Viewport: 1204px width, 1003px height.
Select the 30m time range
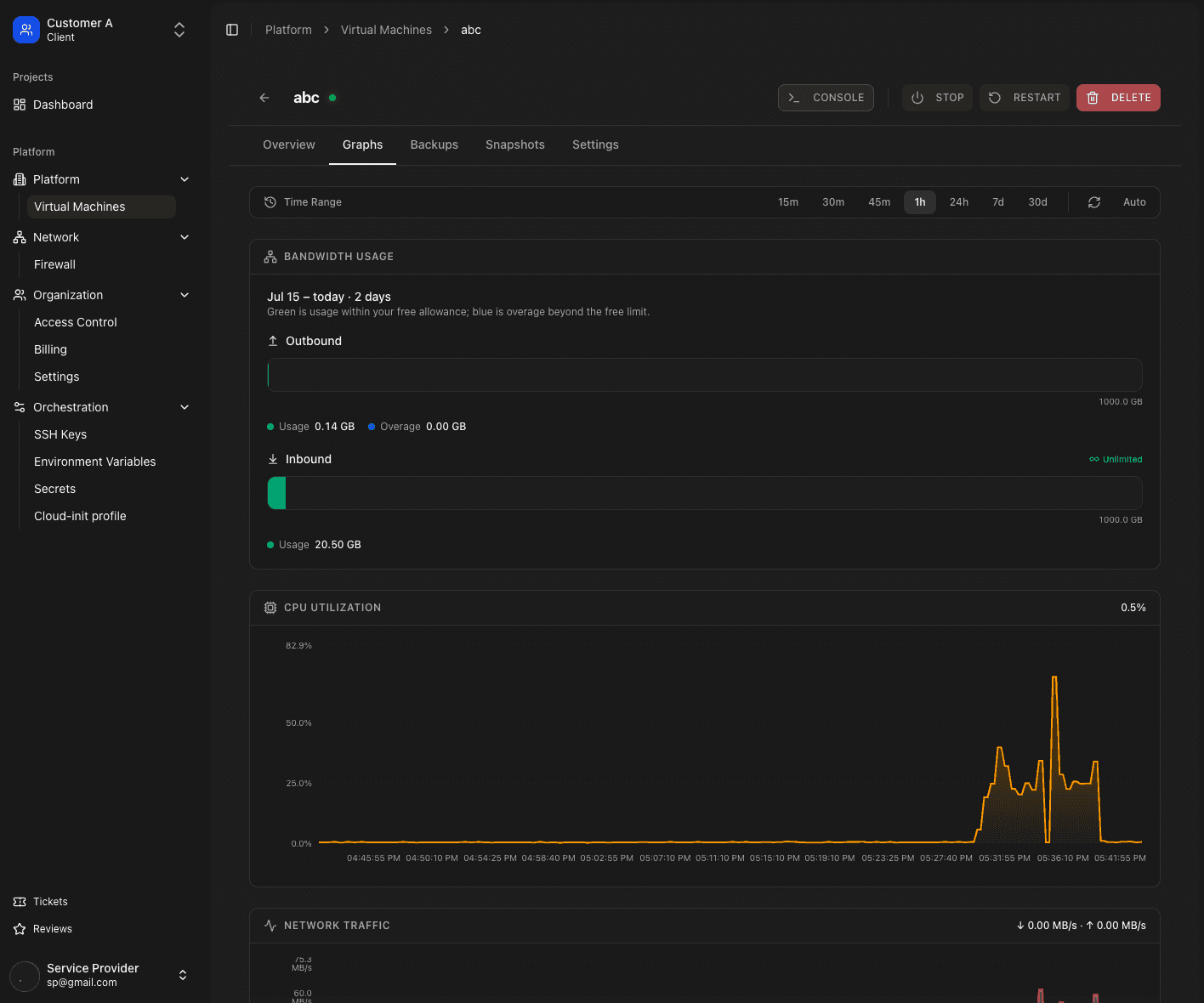(x=833, y=202)
